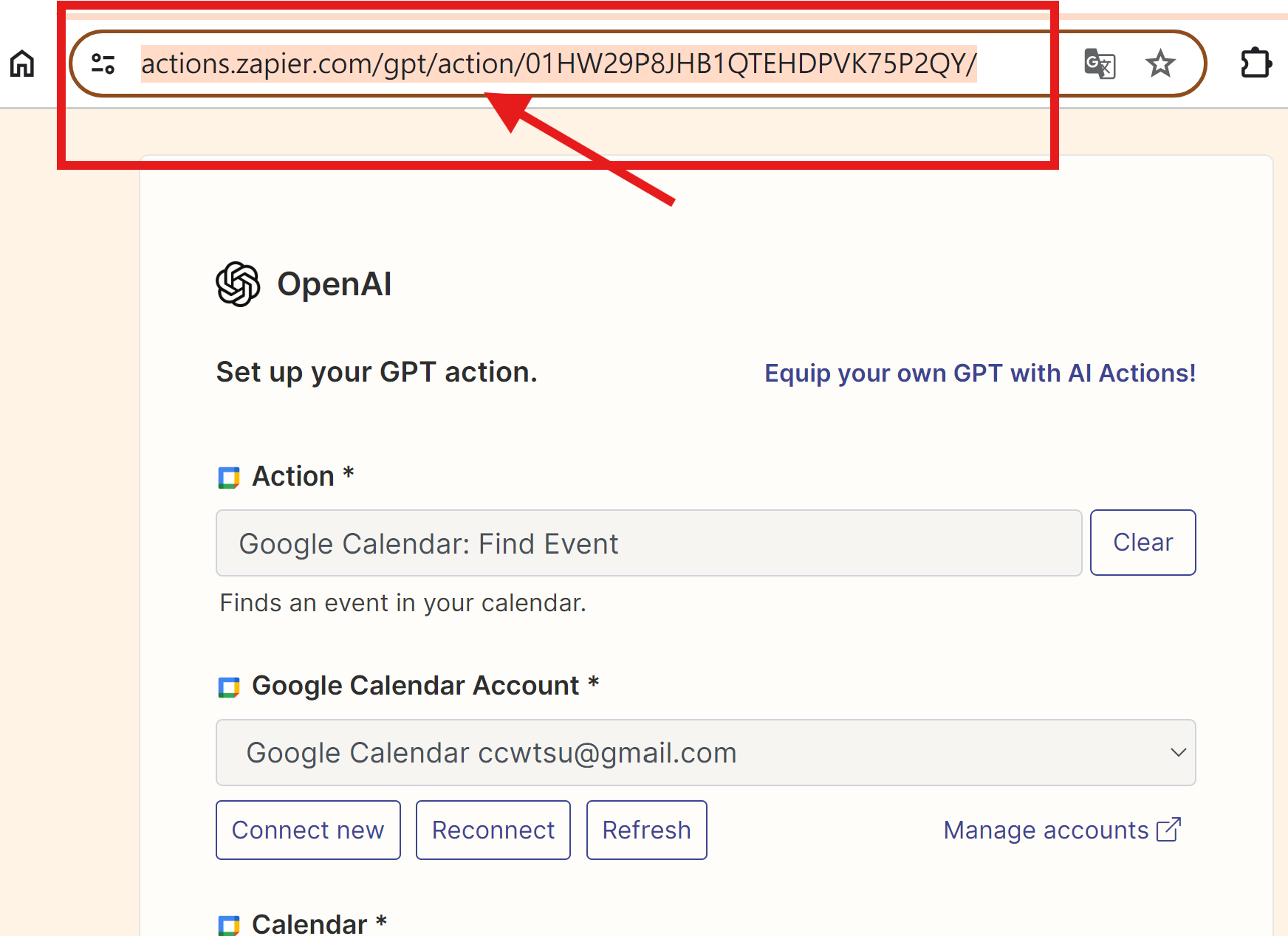
Task: Refresh the account list
Action: click(x=647, y=830)
